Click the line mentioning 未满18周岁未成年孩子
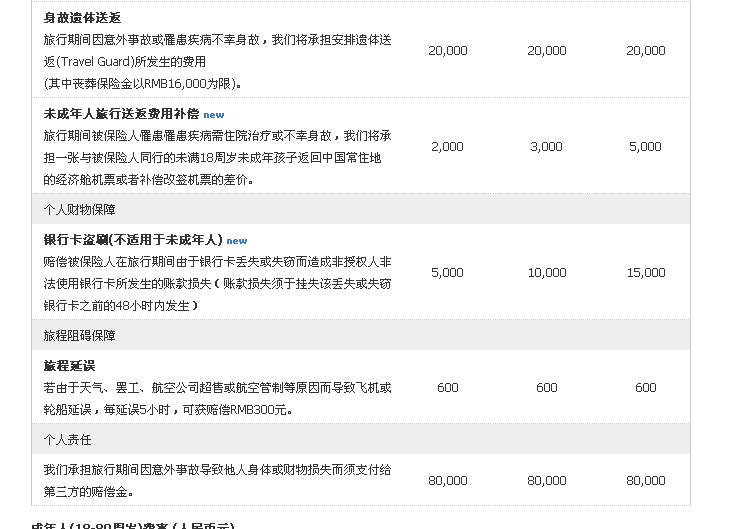The image size is (744, 529). click(213, 158)
